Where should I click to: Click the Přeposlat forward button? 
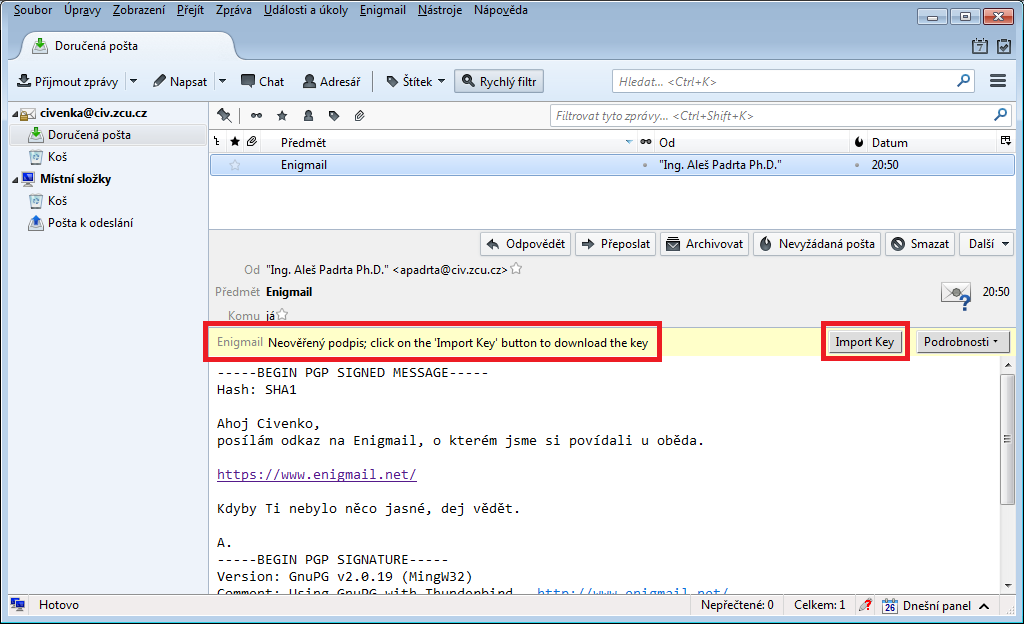click(615, 244)
